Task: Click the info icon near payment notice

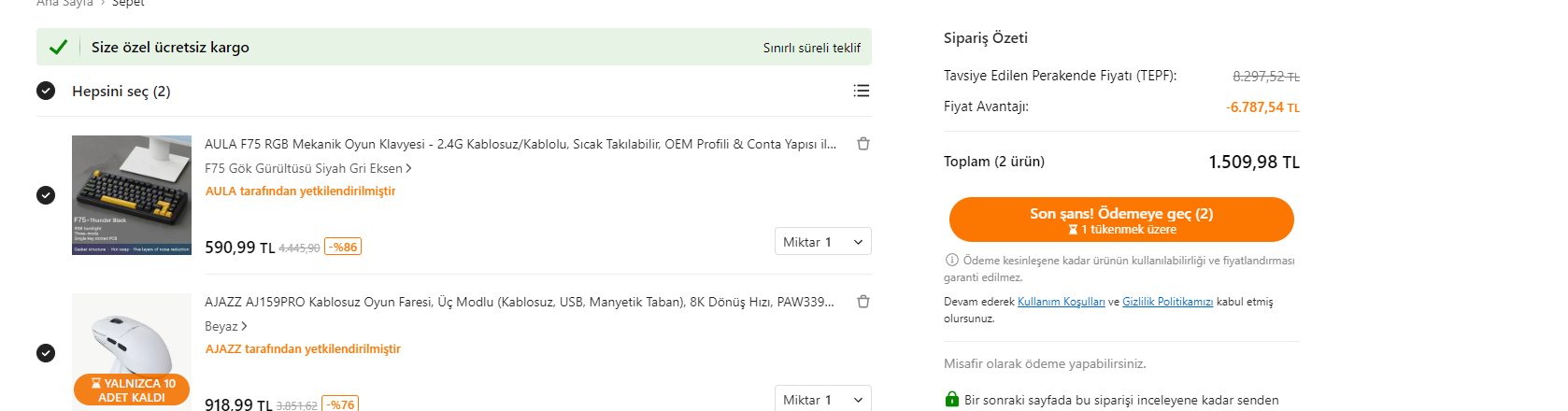Action: coord(951,261)
